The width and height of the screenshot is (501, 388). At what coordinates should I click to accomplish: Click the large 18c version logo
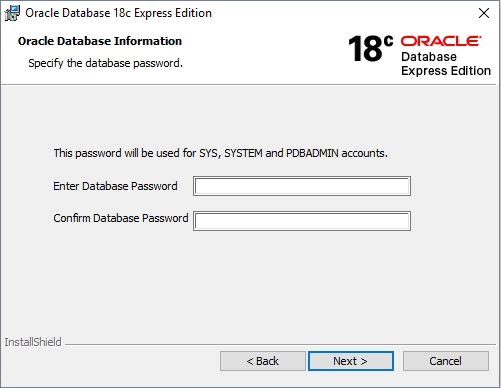tap(370, 49)
